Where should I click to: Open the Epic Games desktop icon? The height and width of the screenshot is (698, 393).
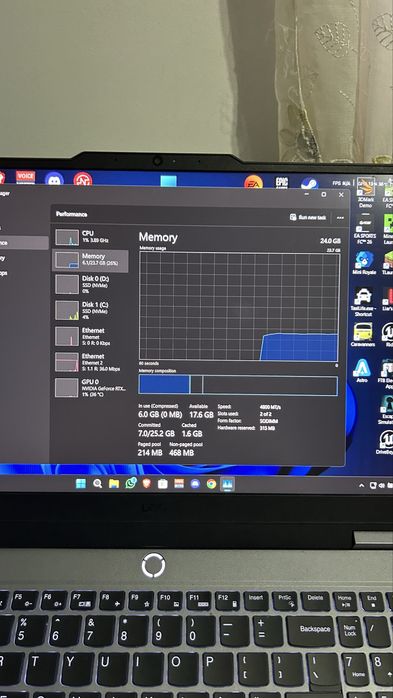pos(281,183)
